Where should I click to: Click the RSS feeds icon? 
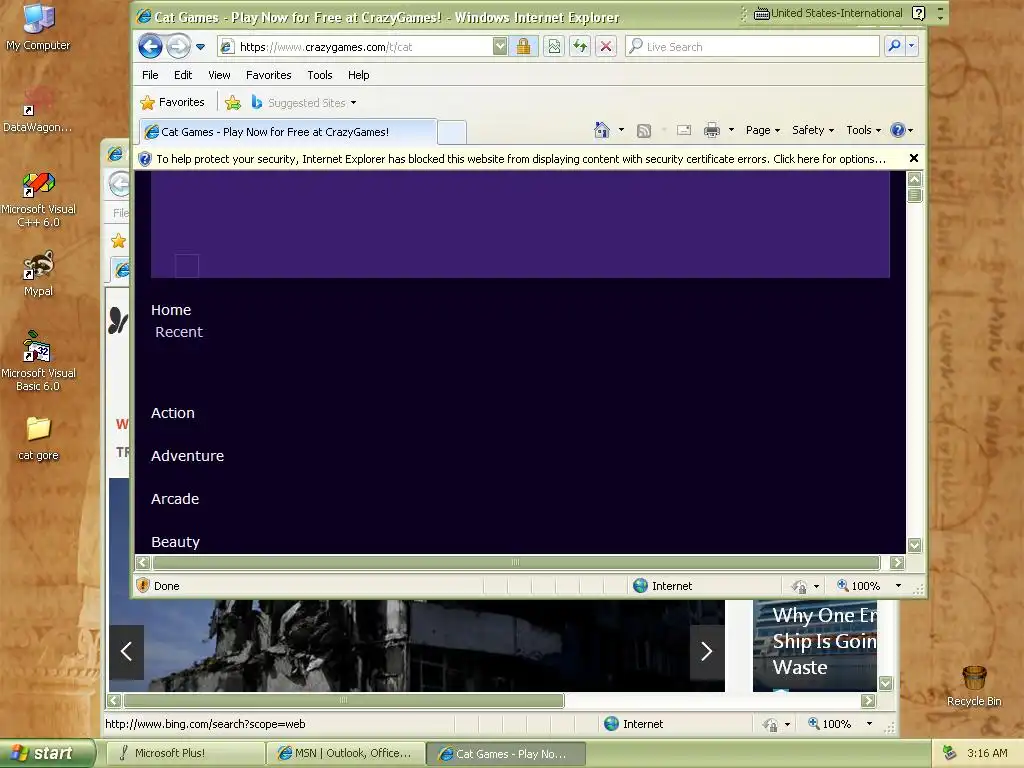pyautogui.click(x=644, y=131)
